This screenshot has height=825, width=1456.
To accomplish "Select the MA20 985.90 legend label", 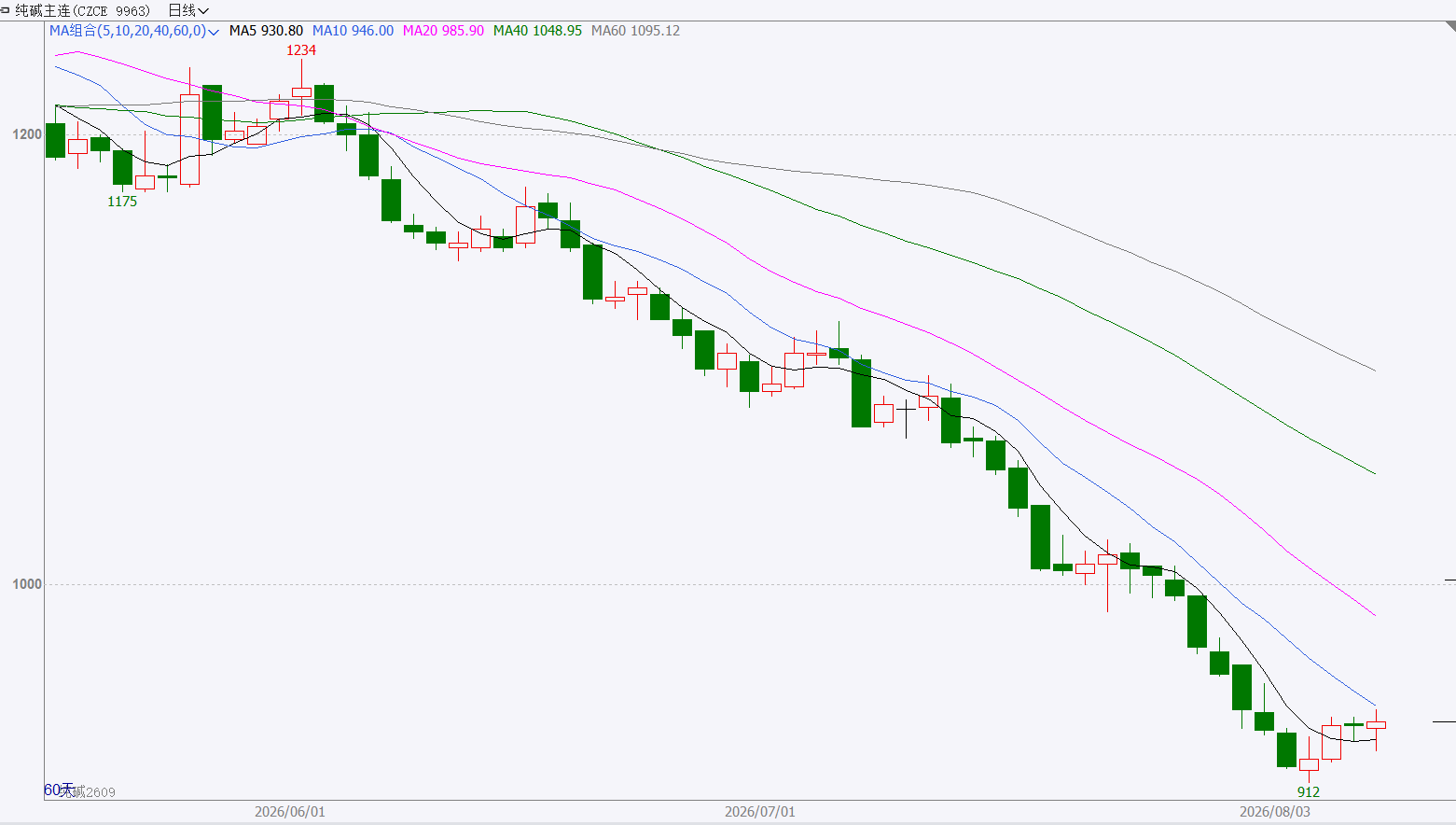I will (443, 31).
